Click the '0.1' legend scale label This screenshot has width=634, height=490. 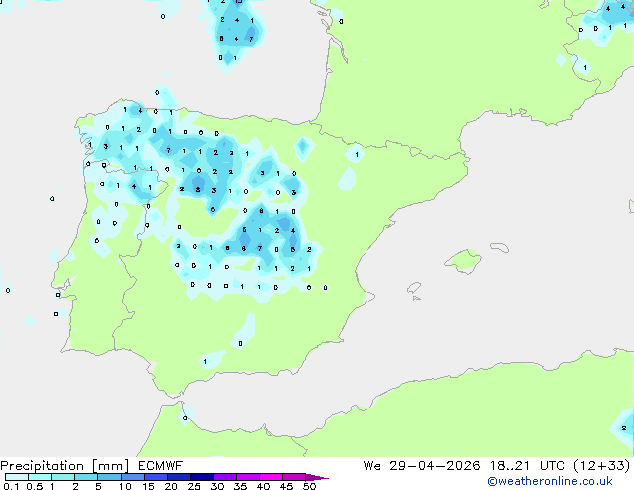11,486
